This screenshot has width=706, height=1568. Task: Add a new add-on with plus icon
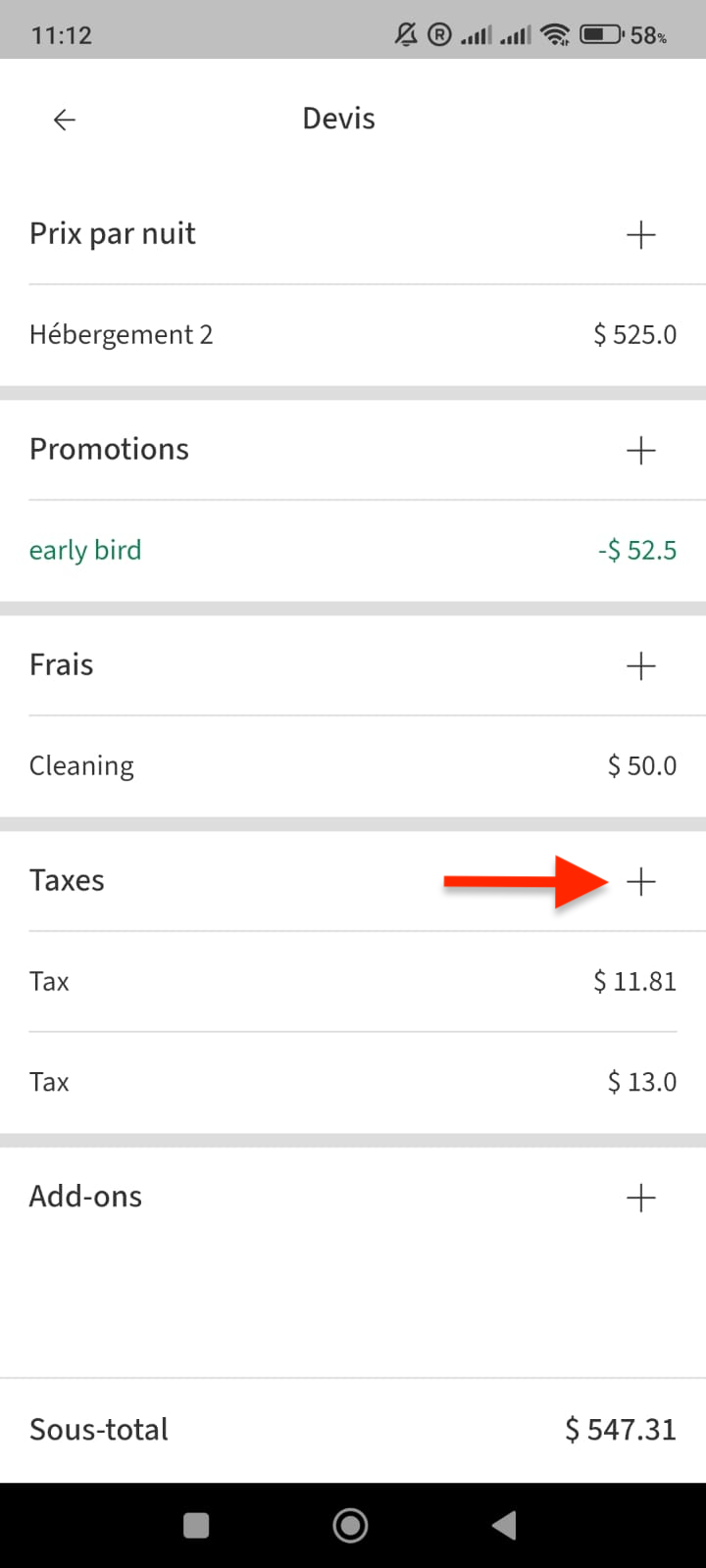pos(640,1198)
